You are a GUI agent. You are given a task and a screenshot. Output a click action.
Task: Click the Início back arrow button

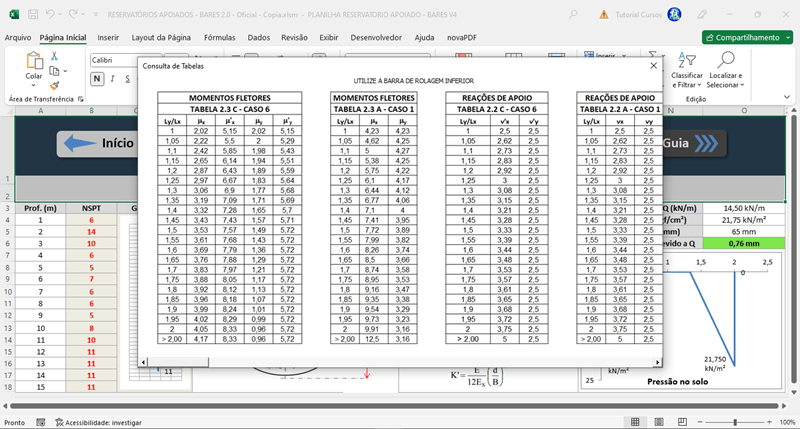click(97, 143)
